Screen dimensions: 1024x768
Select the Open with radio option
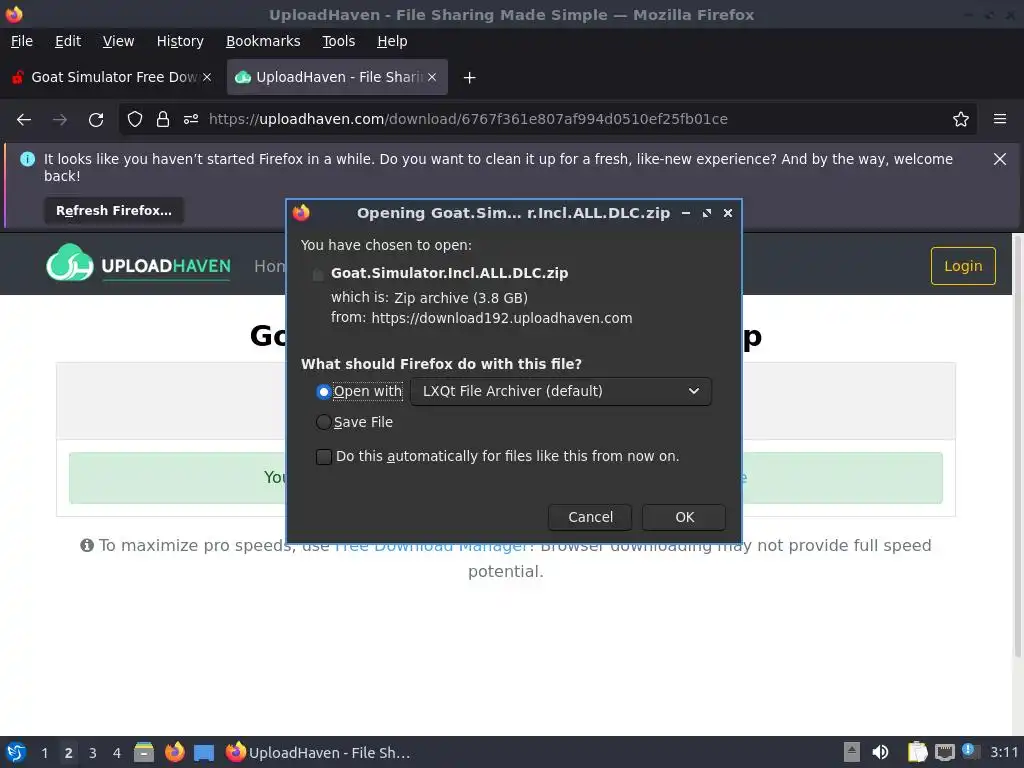point(323,392)
